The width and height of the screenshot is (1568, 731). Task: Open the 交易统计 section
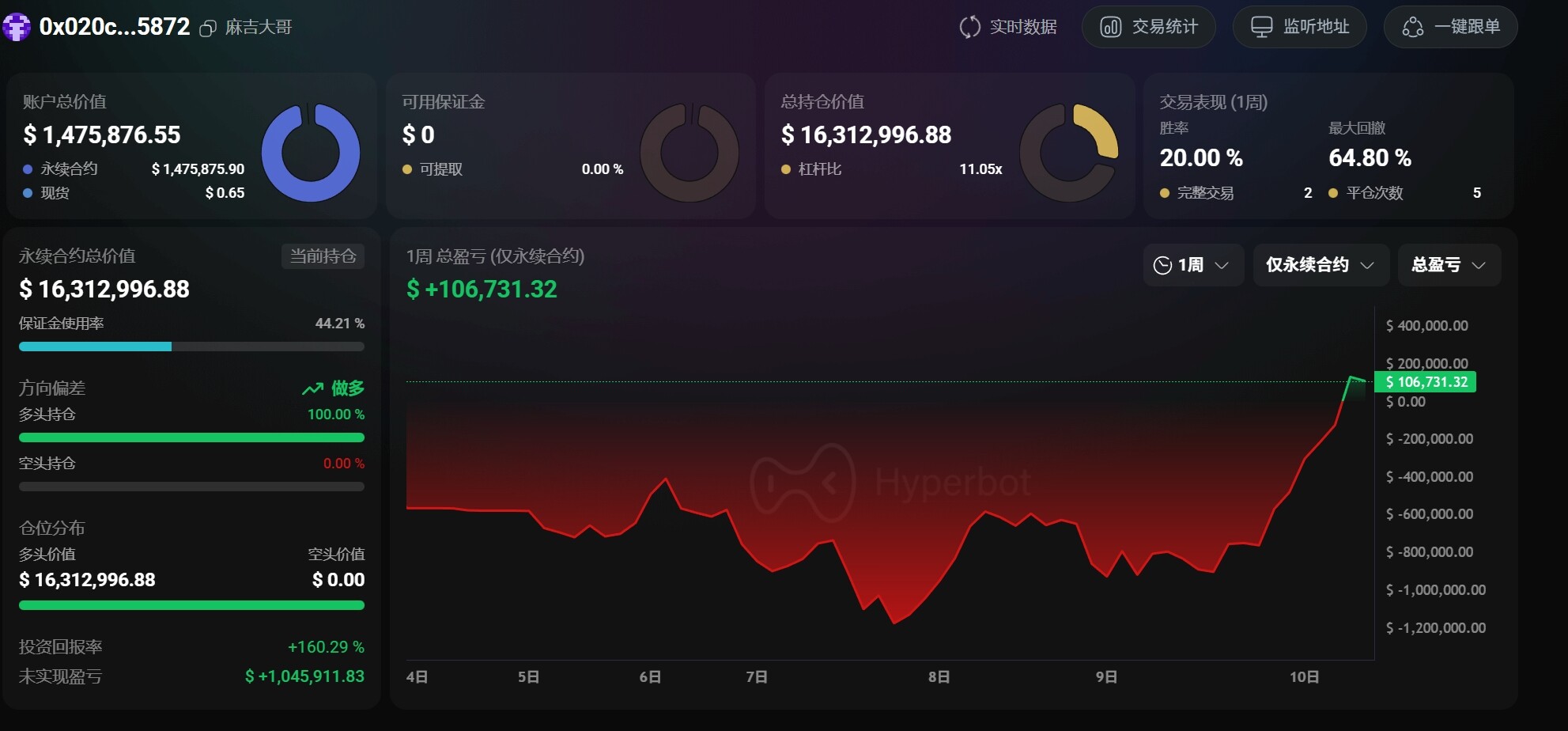(x=1148, y=27)
